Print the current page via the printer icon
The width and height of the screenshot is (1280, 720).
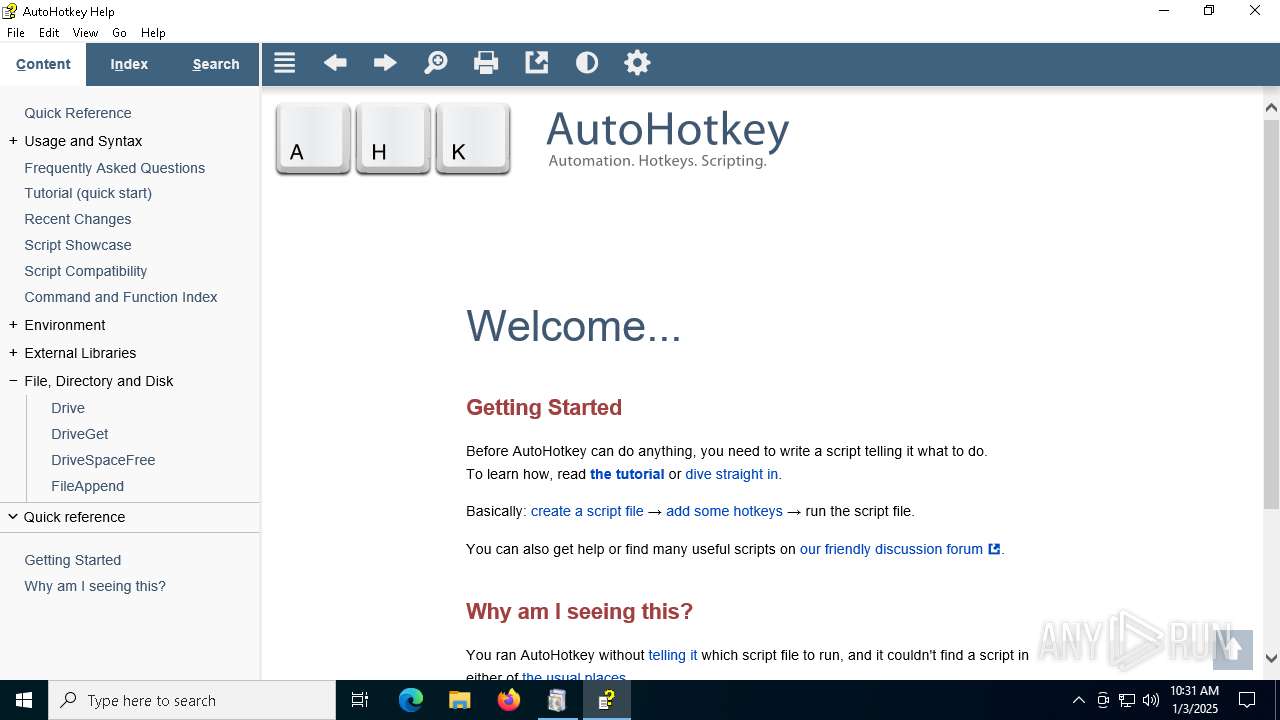coord(486,63)
